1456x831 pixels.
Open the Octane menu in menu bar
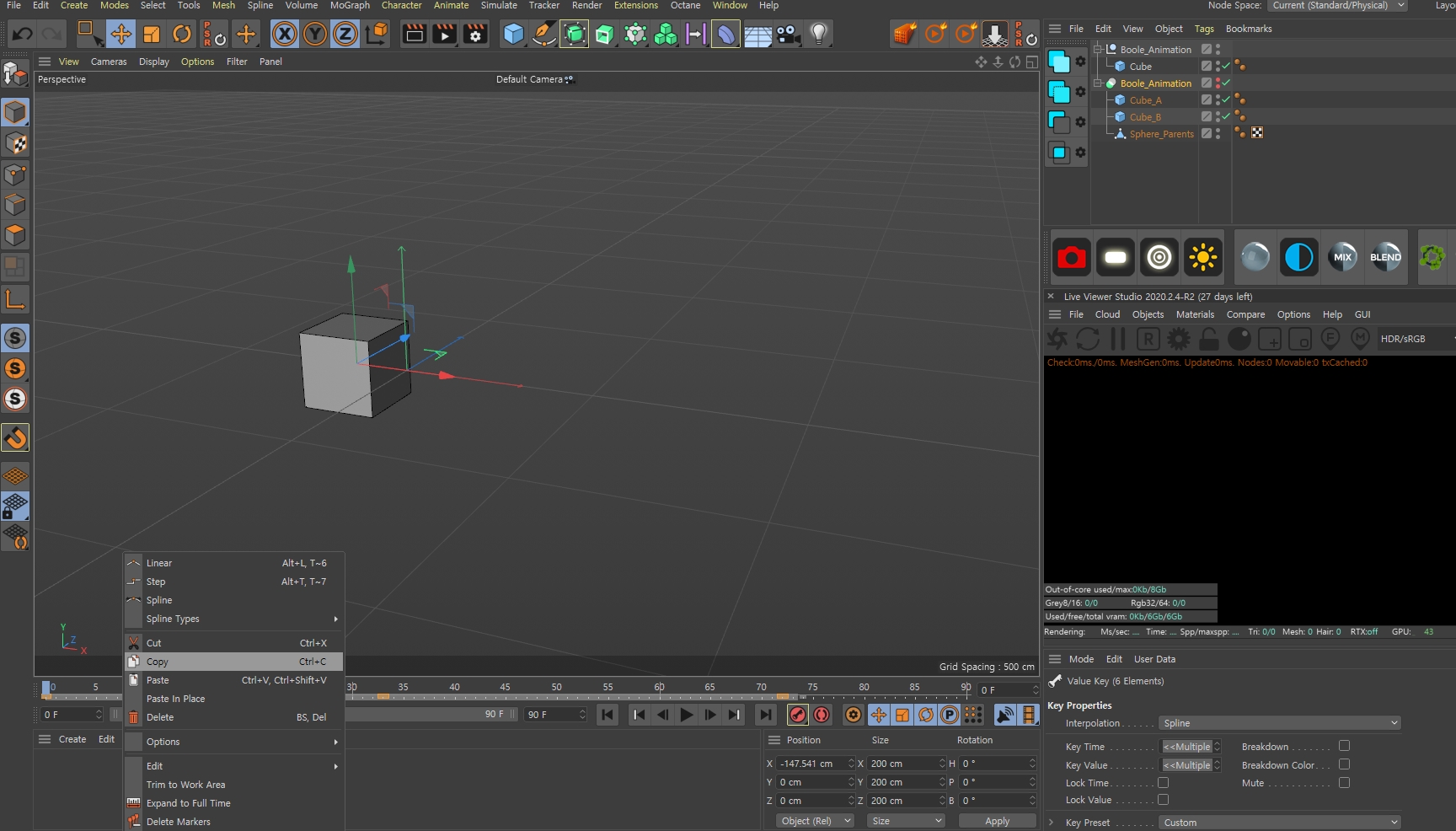point(685,5)
